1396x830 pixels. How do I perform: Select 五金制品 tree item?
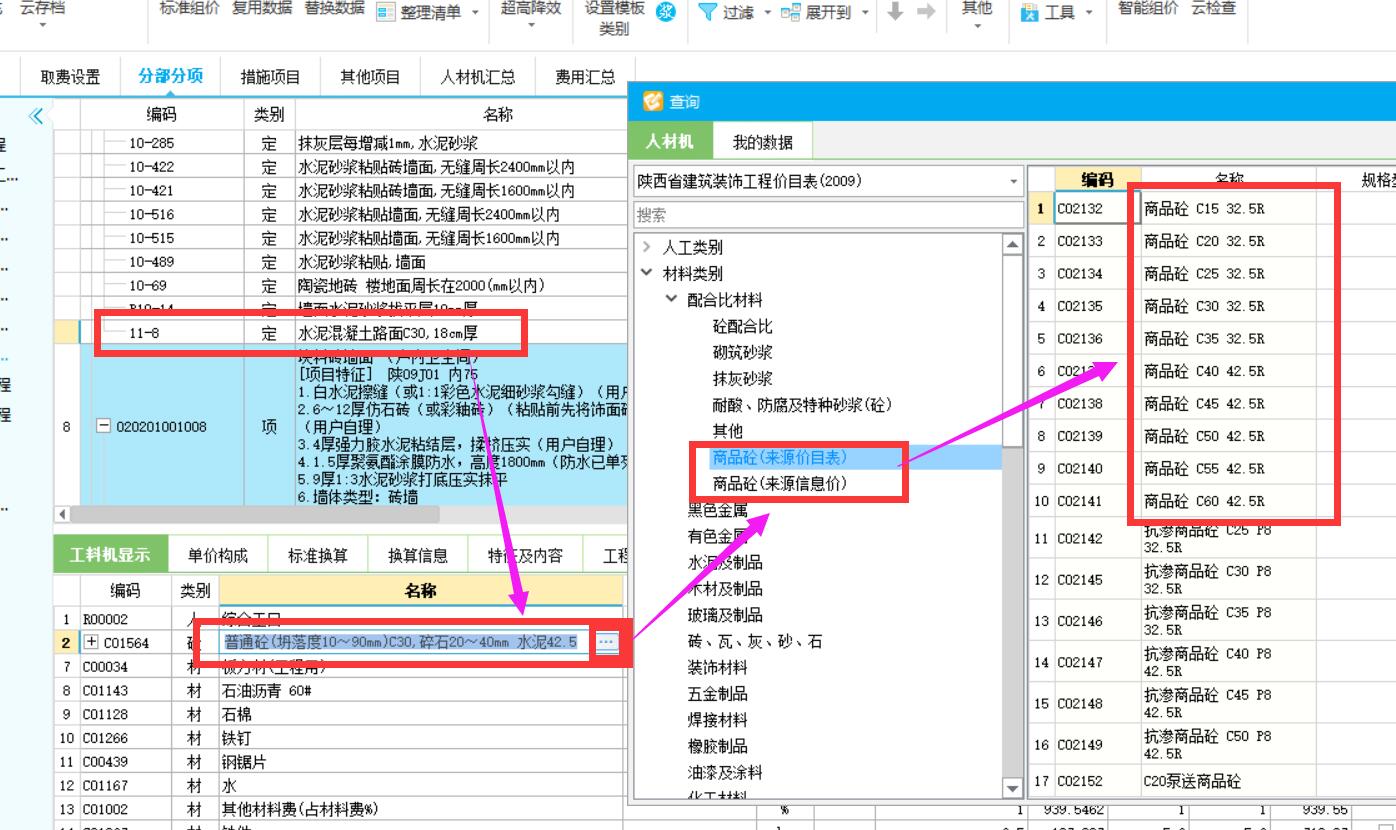(717, 693)
